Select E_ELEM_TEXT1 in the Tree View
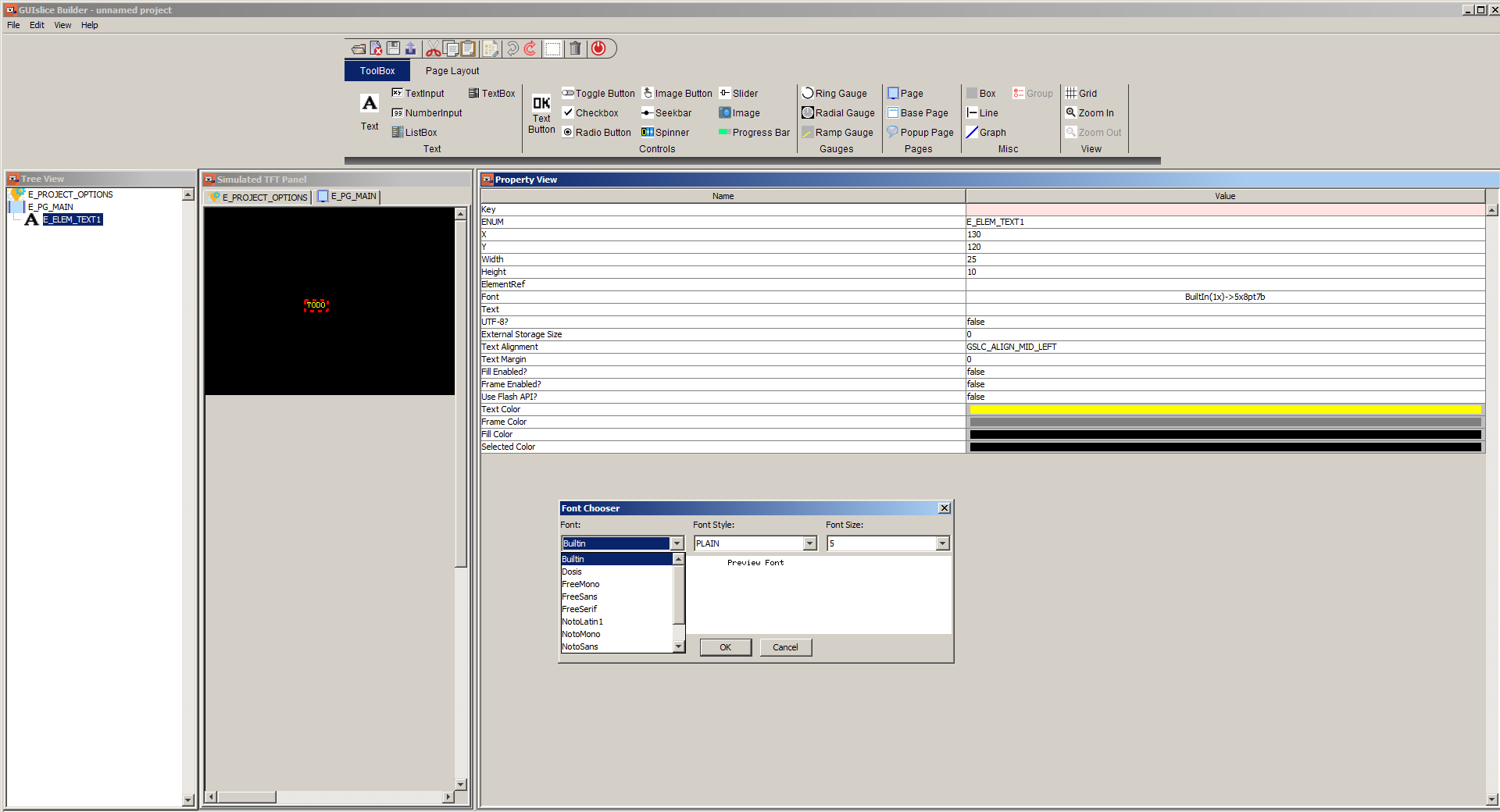This screenshot has width=1500, height=812. [x=72, y=219]
